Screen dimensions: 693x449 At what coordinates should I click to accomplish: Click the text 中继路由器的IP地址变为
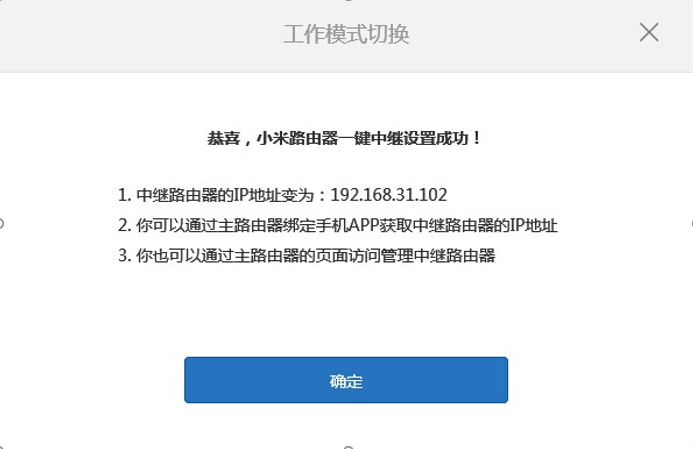pyautogui.click(x=225, y=195)
